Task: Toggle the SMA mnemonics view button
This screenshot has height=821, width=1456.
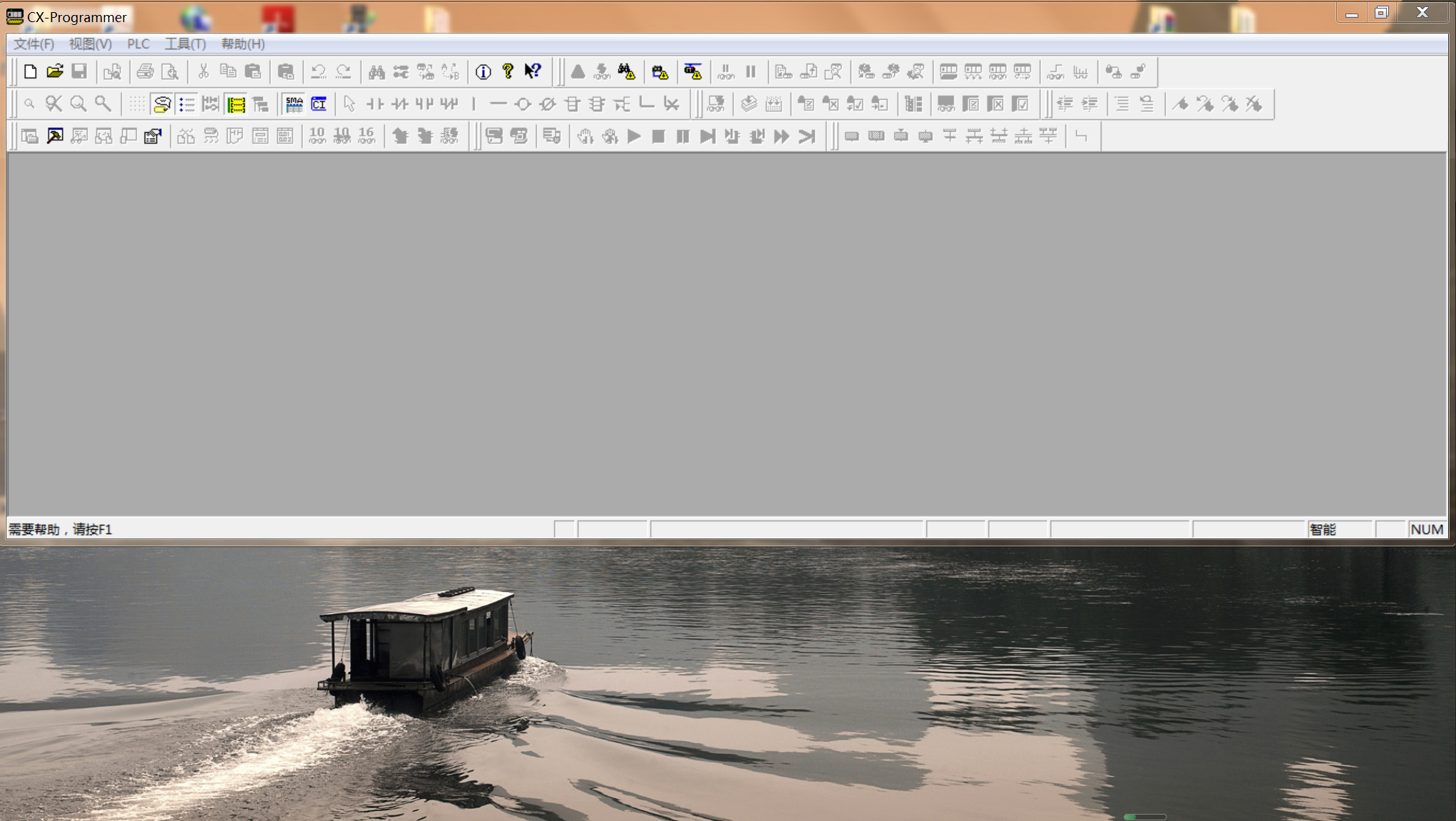Action: [x=294, y=104]
